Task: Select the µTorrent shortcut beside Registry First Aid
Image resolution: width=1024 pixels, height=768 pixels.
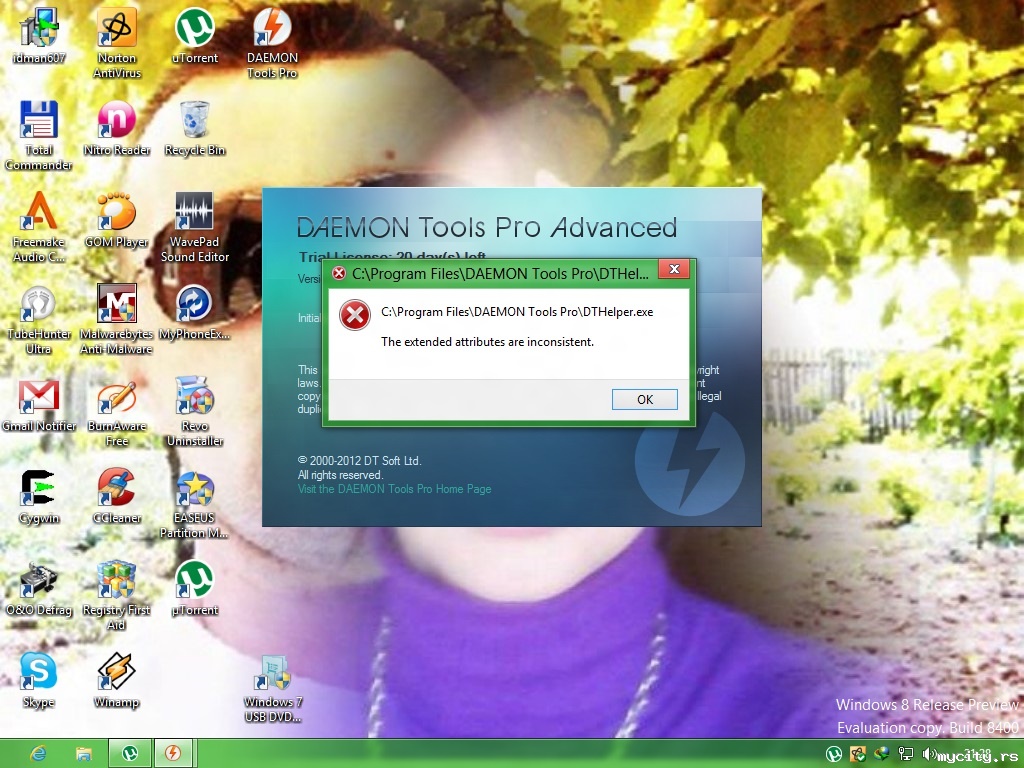Action: [195, 589]
